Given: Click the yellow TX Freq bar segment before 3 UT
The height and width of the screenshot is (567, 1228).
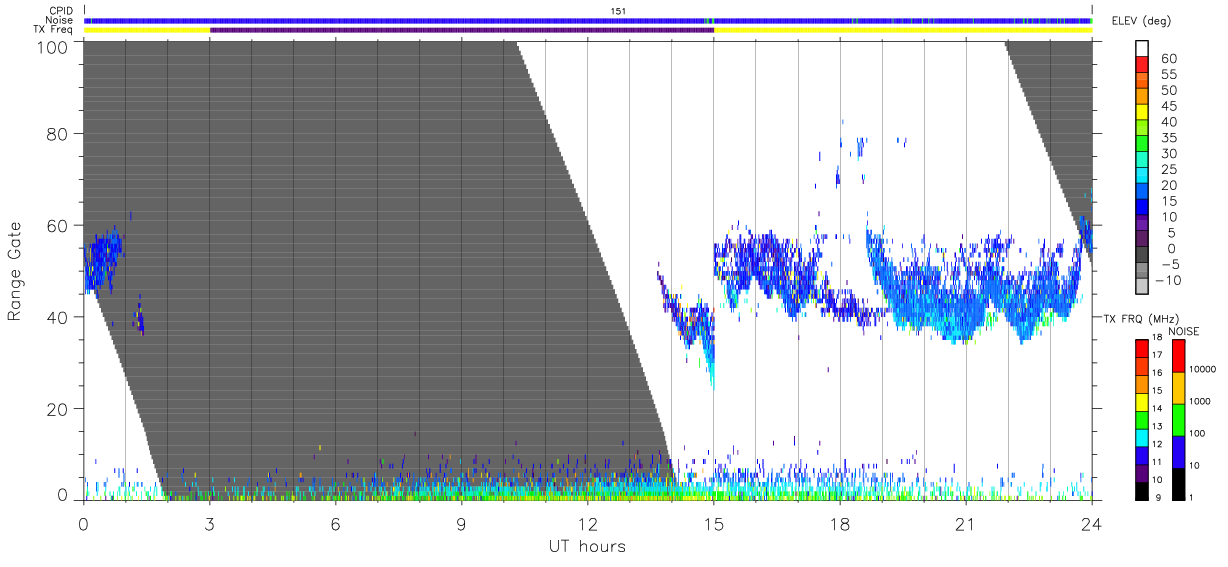Looking at the screenshot, I should click(147, 30).
